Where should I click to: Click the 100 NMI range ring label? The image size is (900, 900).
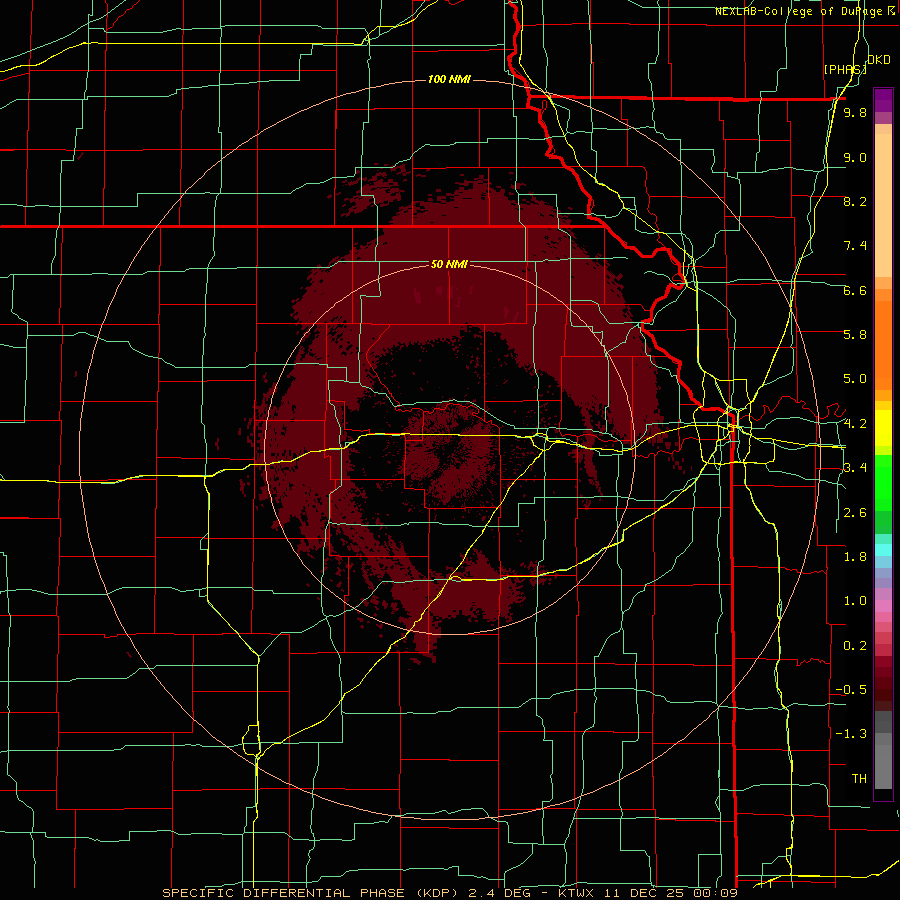click(449, 79)
